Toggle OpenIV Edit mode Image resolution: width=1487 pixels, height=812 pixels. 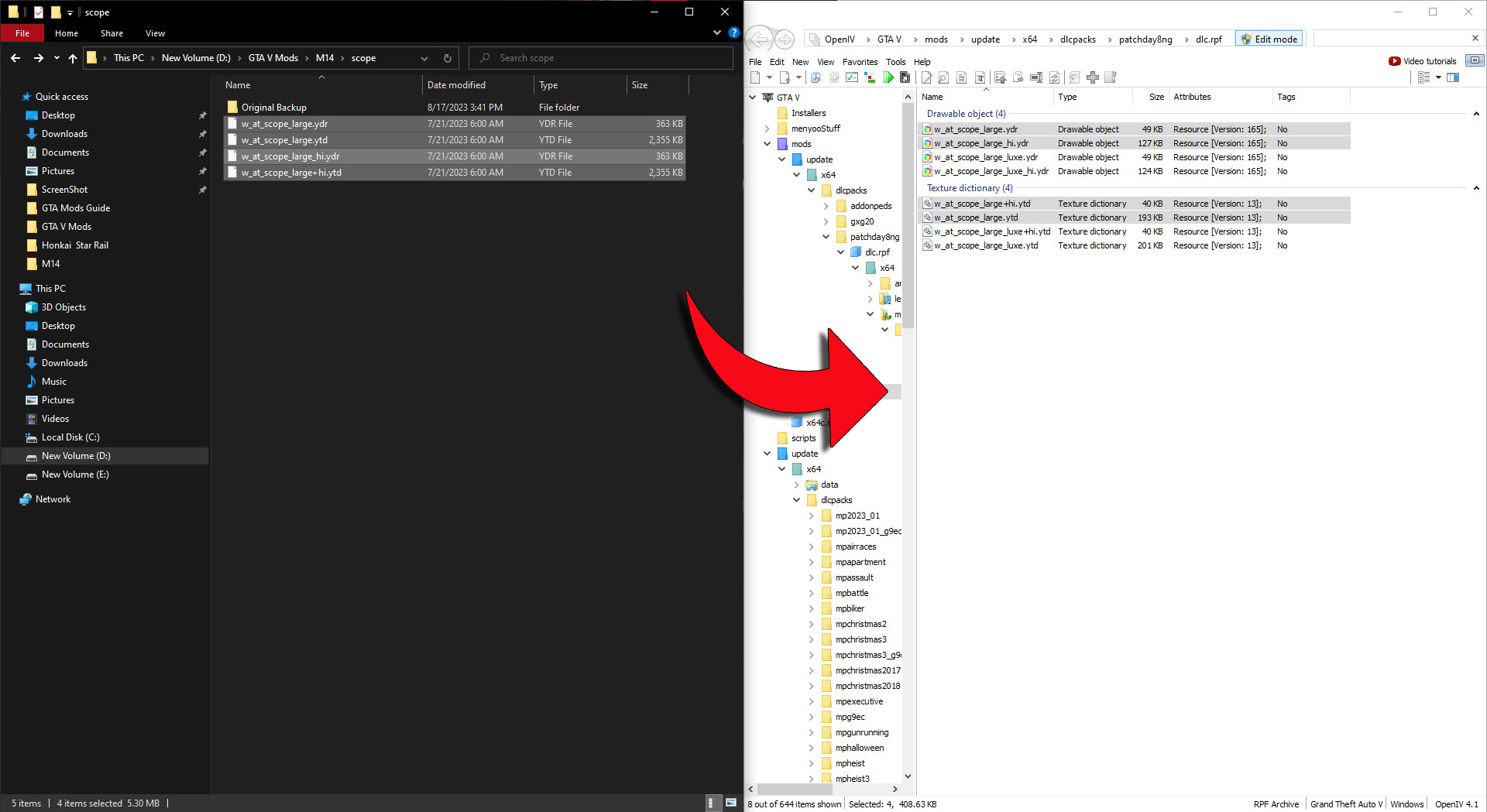point(1269,39)
